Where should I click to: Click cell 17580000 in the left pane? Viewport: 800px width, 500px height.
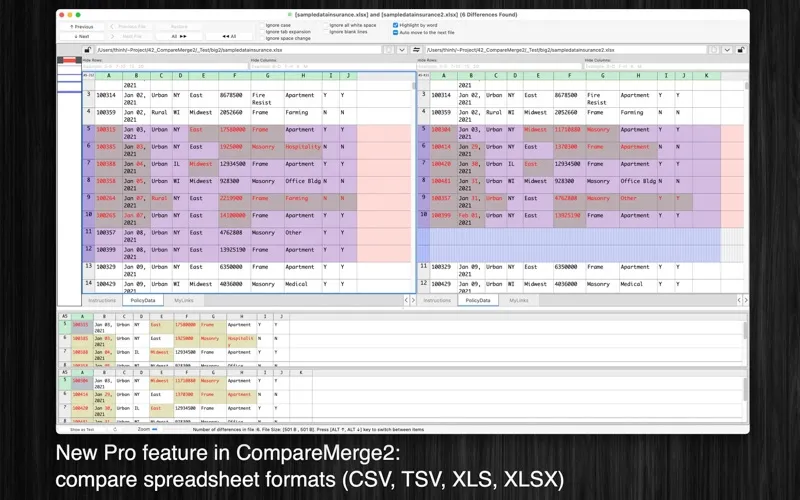click(235, 133)
